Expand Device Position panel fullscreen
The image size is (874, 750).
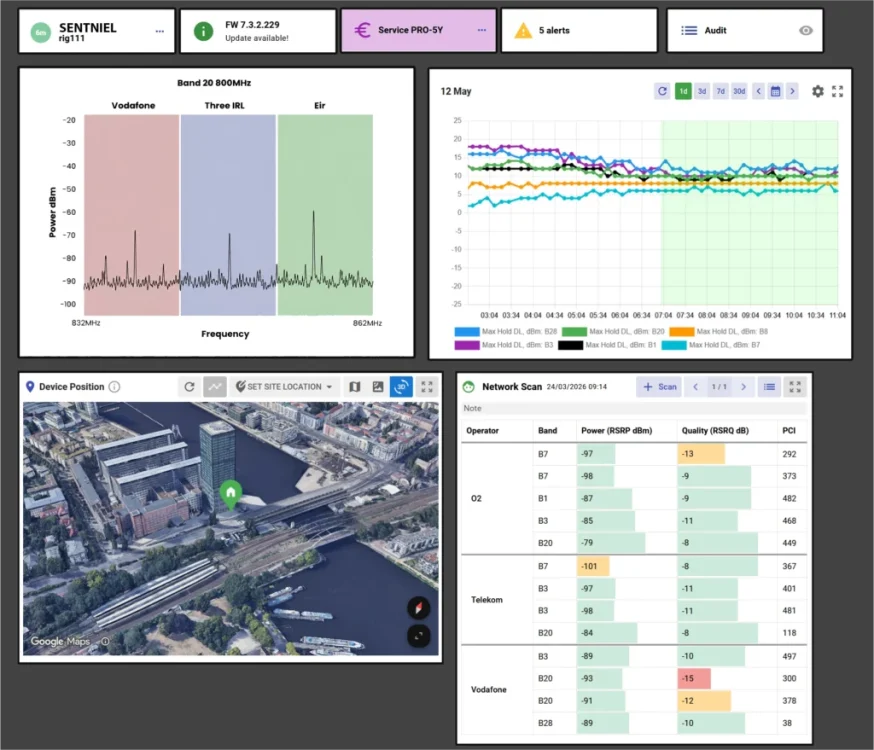coord(427,387)
